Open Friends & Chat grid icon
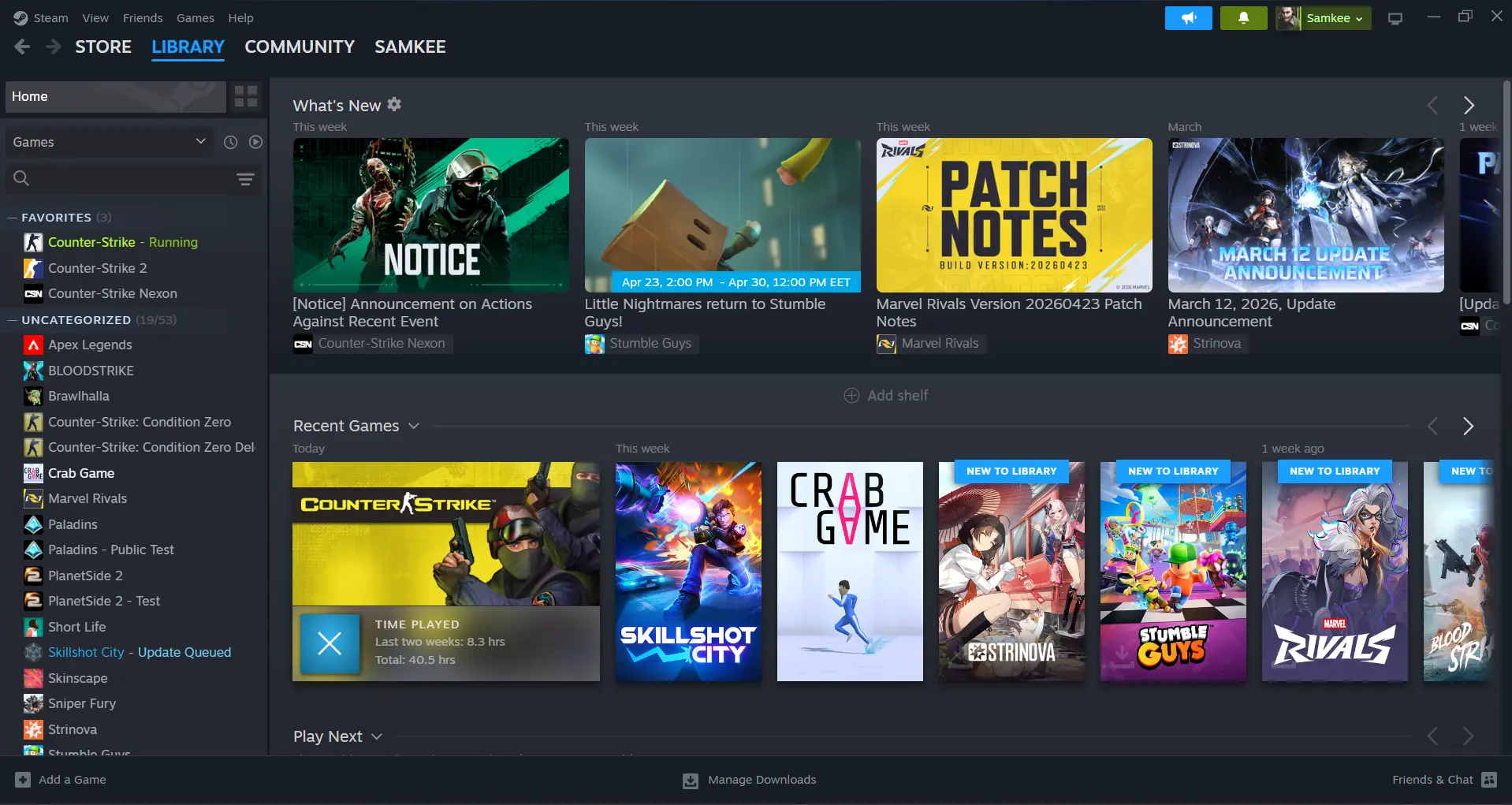This screenshot has width=1512, height=805. coord(1489,780)
